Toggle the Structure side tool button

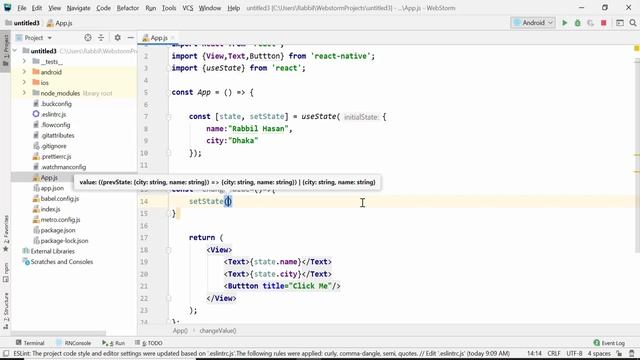6,311
